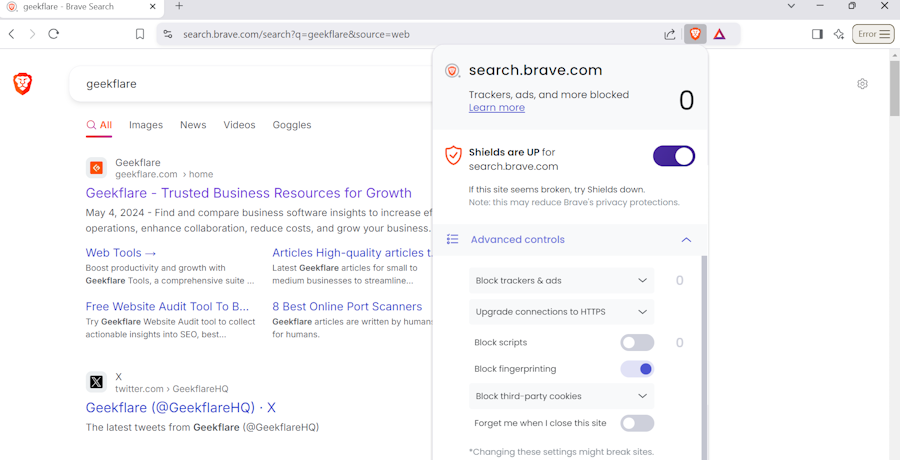The width and height of the screenshot is (900, 460).
Task: Disable the Block fingerprinting toggle
Action: click(637, 369)
